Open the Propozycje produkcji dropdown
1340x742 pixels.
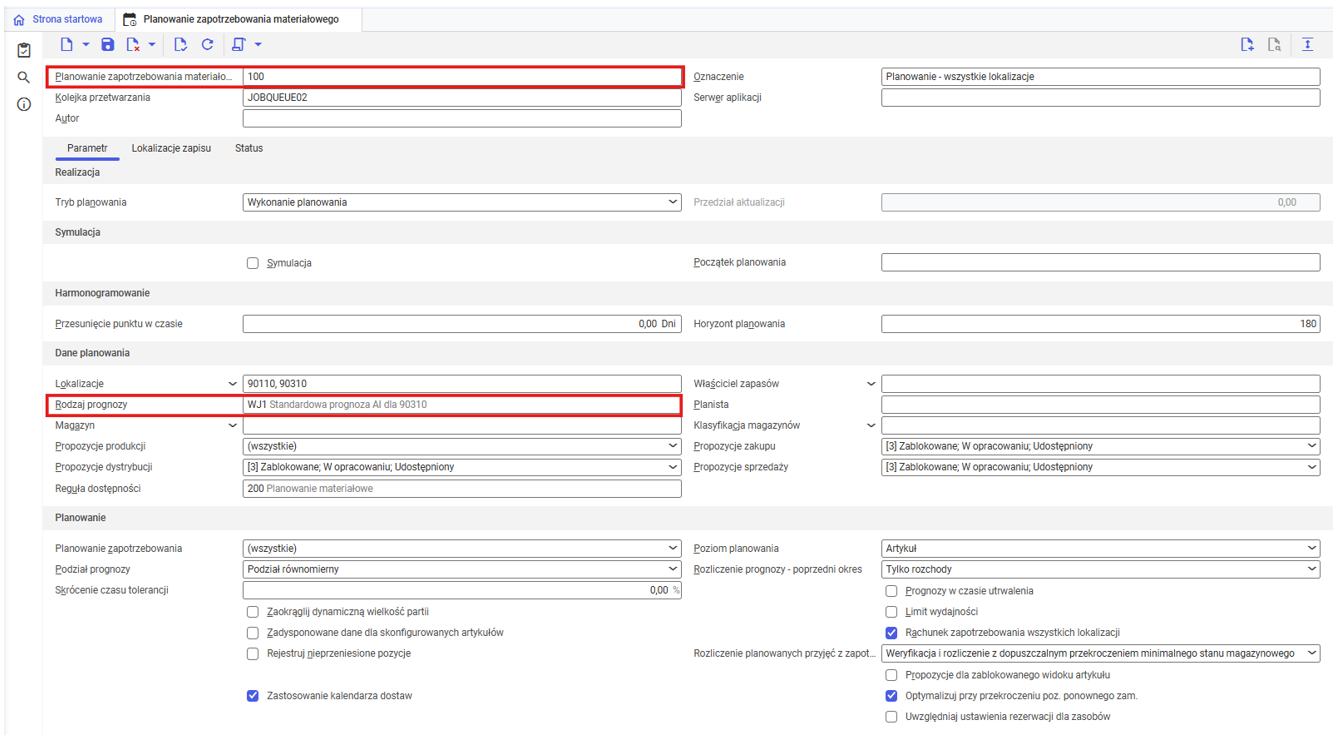[x=462, y=446]
